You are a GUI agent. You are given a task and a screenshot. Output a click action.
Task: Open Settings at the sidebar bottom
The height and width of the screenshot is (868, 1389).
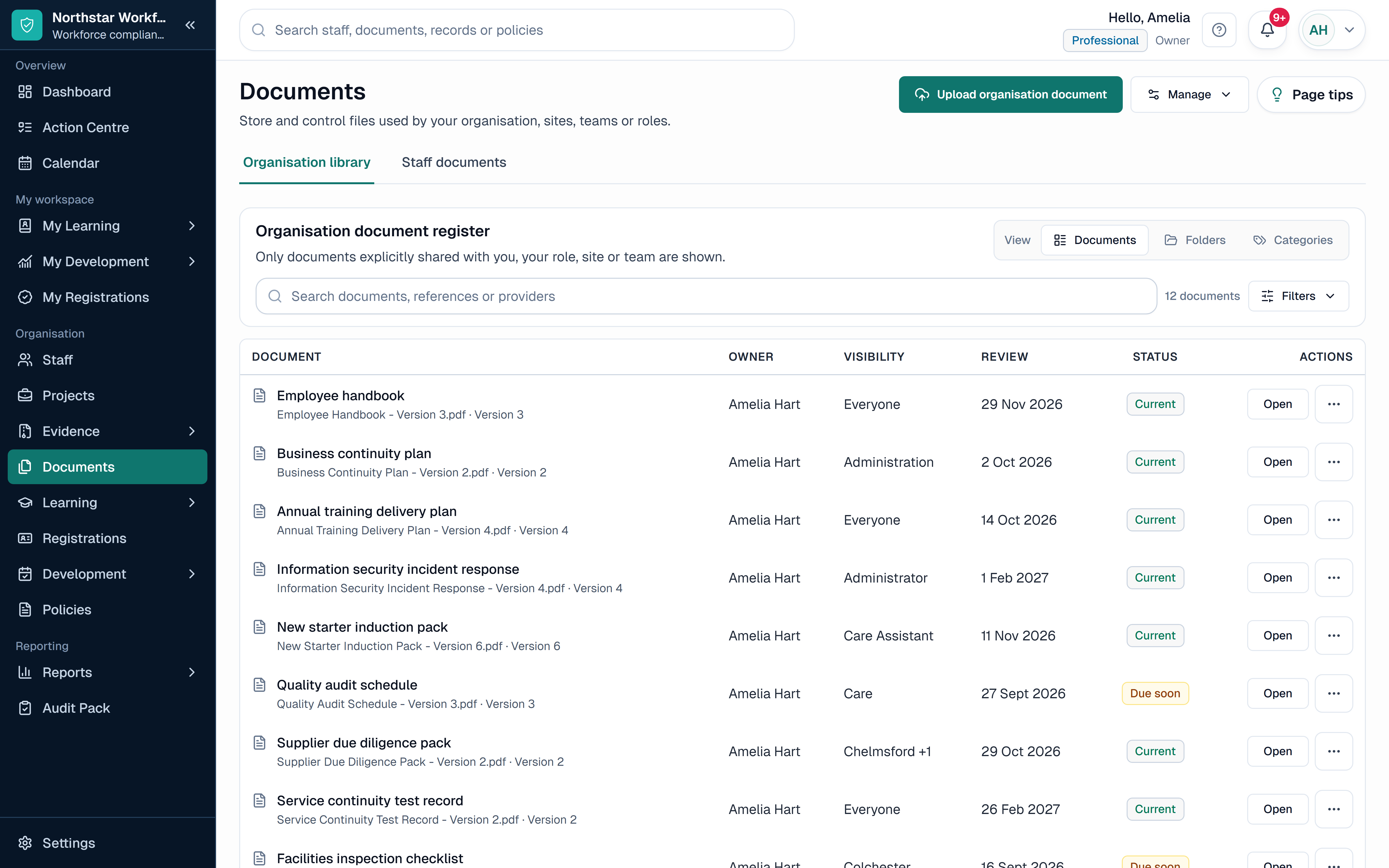107,843
